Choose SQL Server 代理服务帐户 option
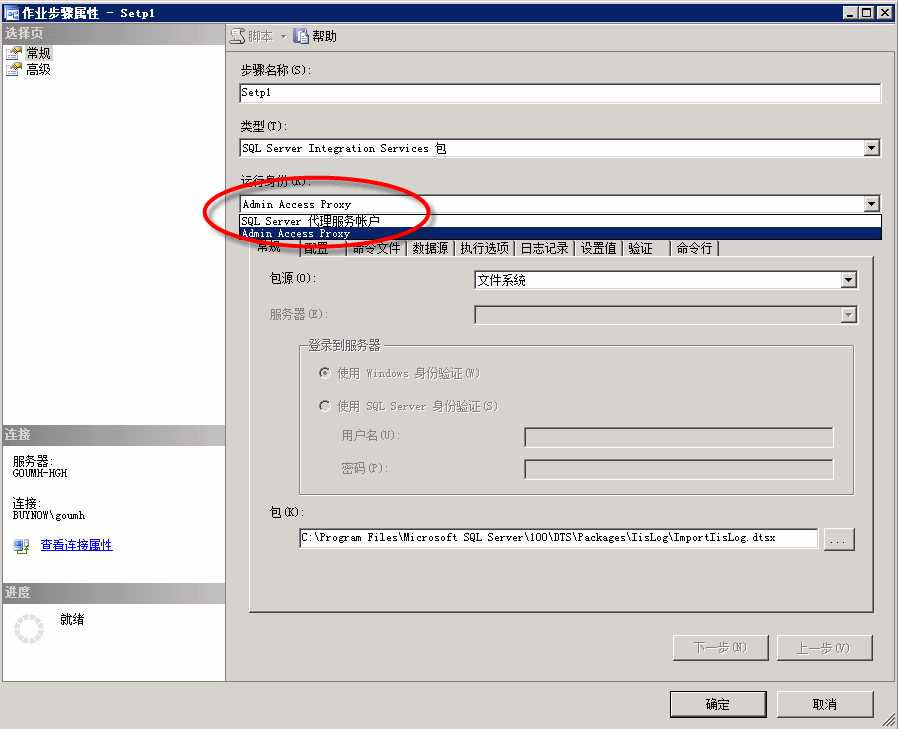Viewport: 898px width, 729px height. [560, 221]
